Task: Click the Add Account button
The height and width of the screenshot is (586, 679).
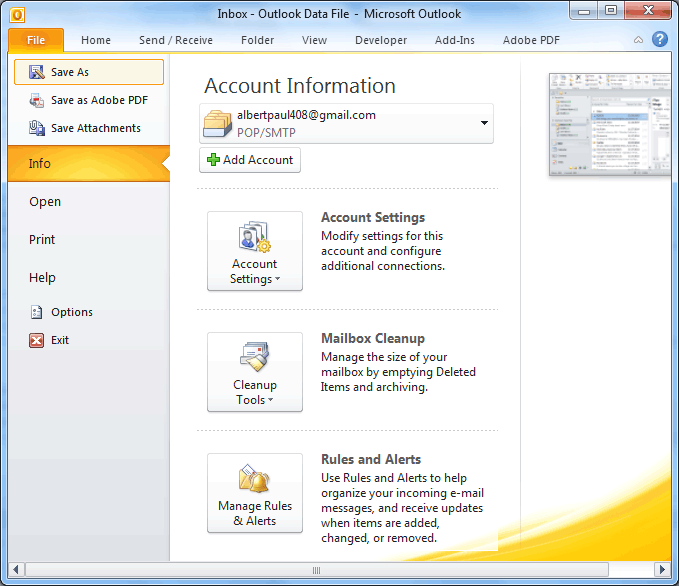Action: pos(250,160)
